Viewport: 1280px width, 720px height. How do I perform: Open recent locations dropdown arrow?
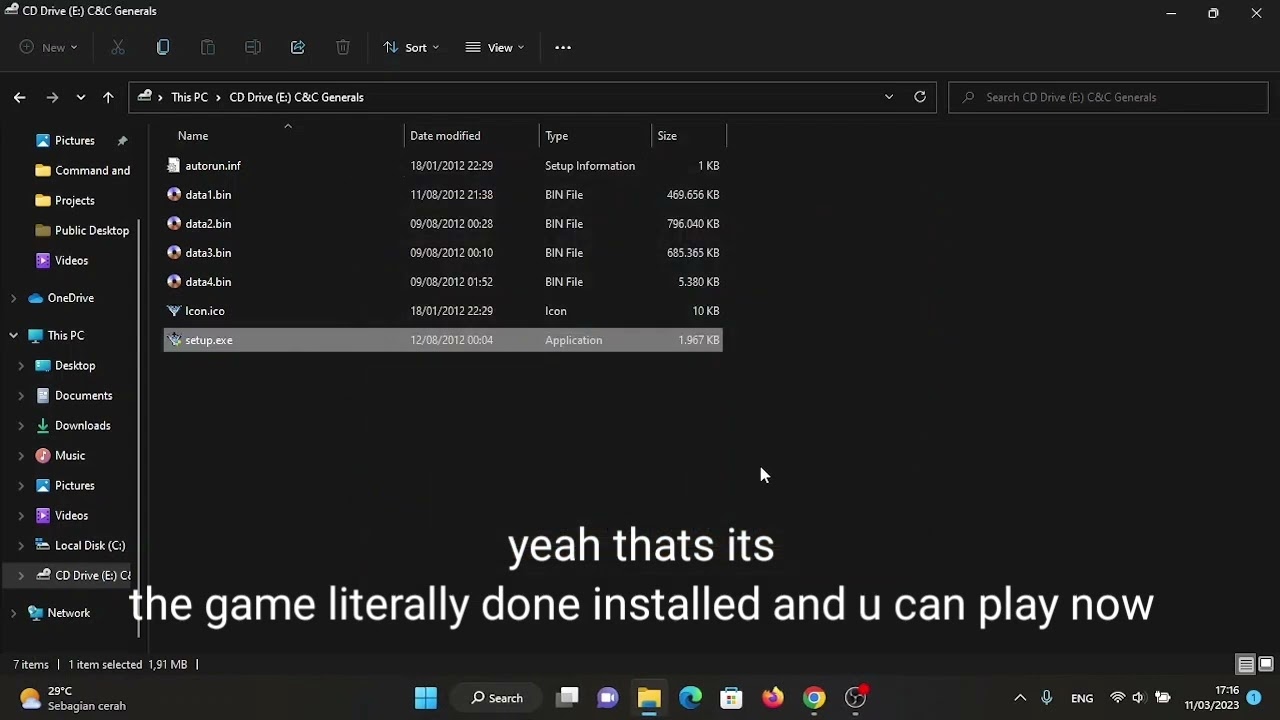[x=81, y=97]
